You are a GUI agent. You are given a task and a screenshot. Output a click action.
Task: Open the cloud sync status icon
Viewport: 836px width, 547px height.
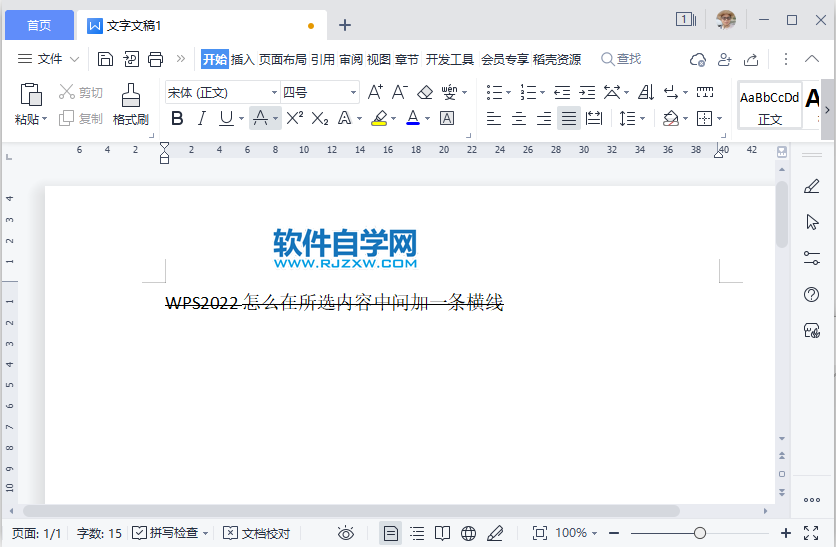pos(698,59)
